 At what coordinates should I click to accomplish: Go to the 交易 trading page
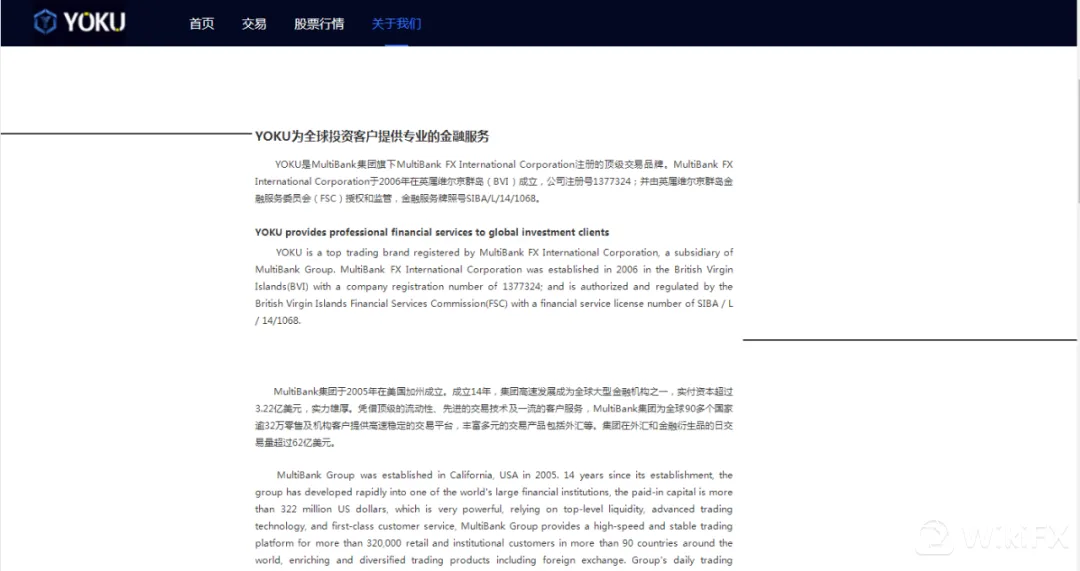(253, 23)
